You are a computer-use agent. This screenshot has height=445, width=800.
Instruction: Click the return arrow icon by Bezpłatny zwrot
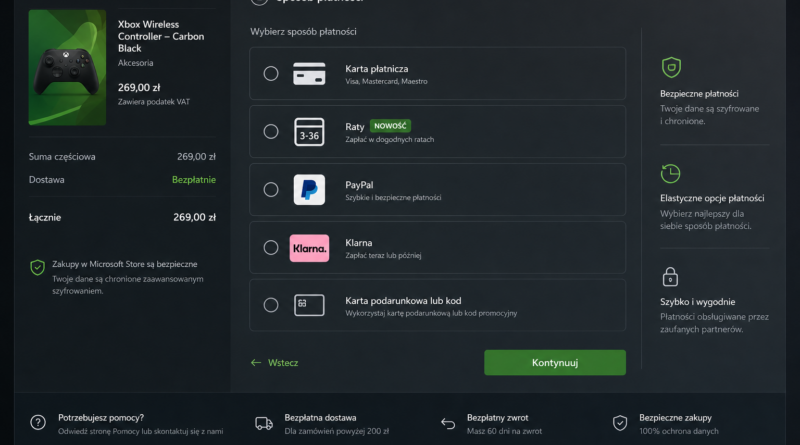(x=448, y=424)
